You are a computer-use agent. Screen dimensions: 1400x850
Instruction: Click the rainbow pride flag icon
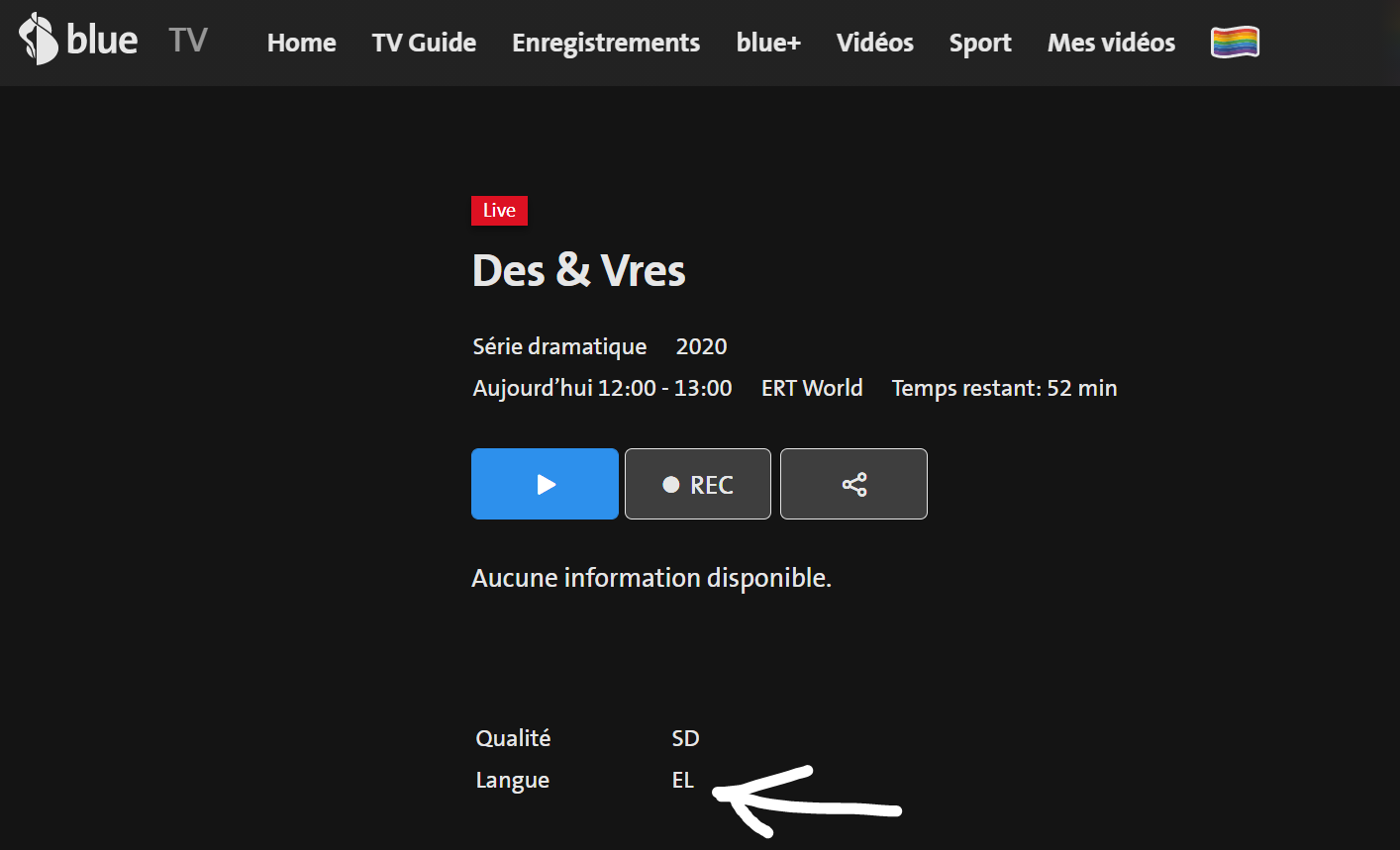click(1235, 43)
